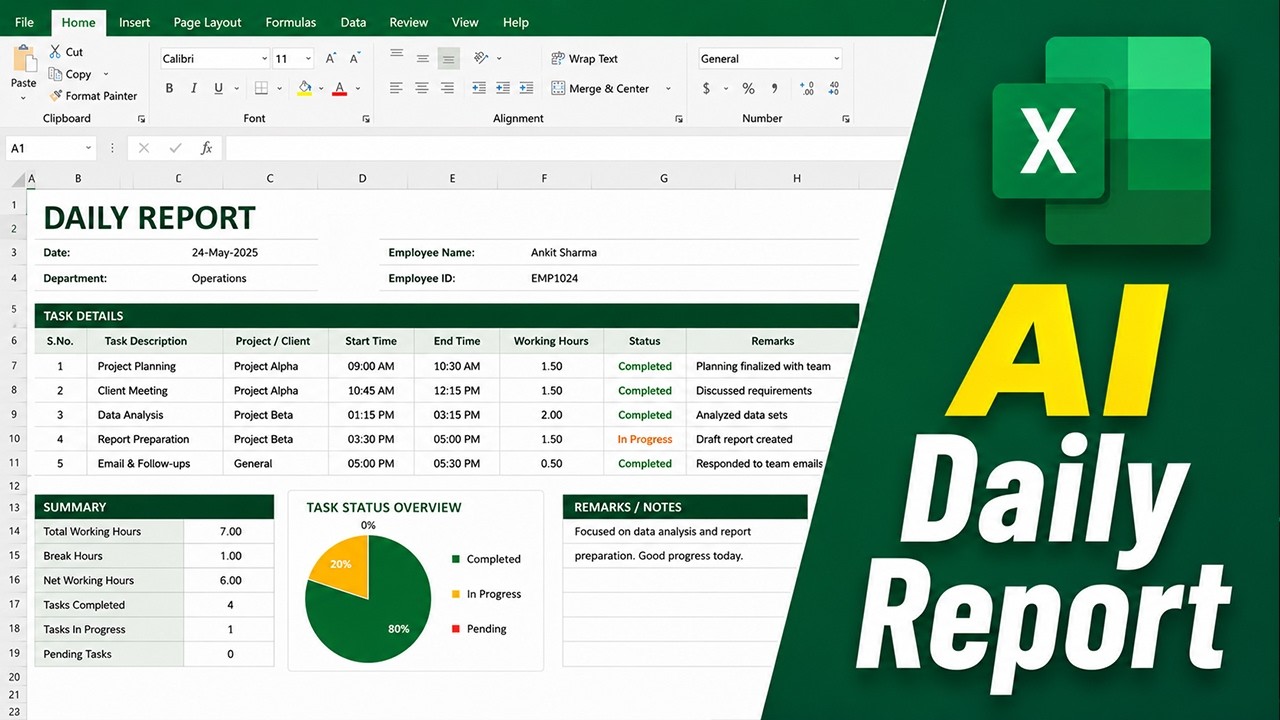Click Decrease Font Size icon

click(x=355, y=59)
